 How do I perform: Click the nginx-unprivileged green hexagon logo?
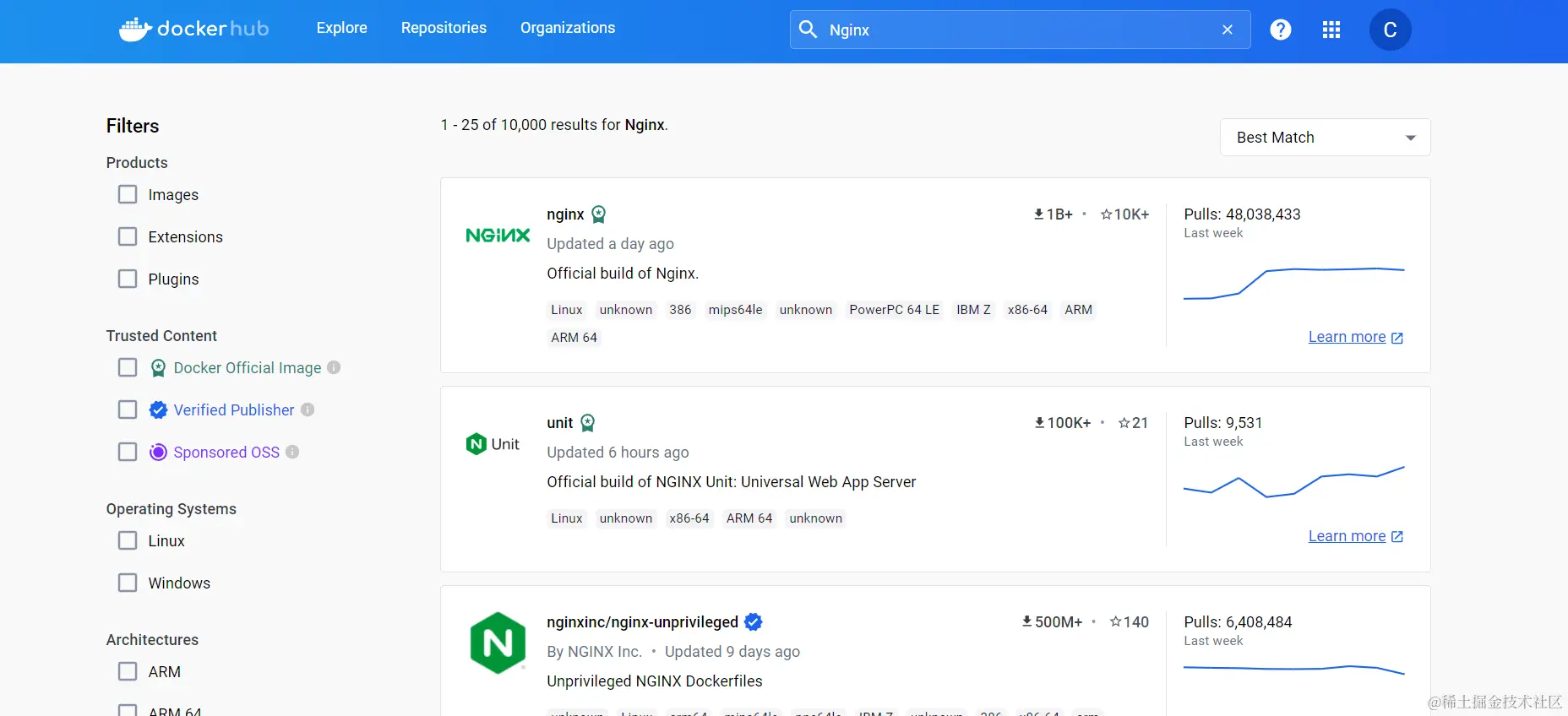pyautogui.click(x=498, y=643)
